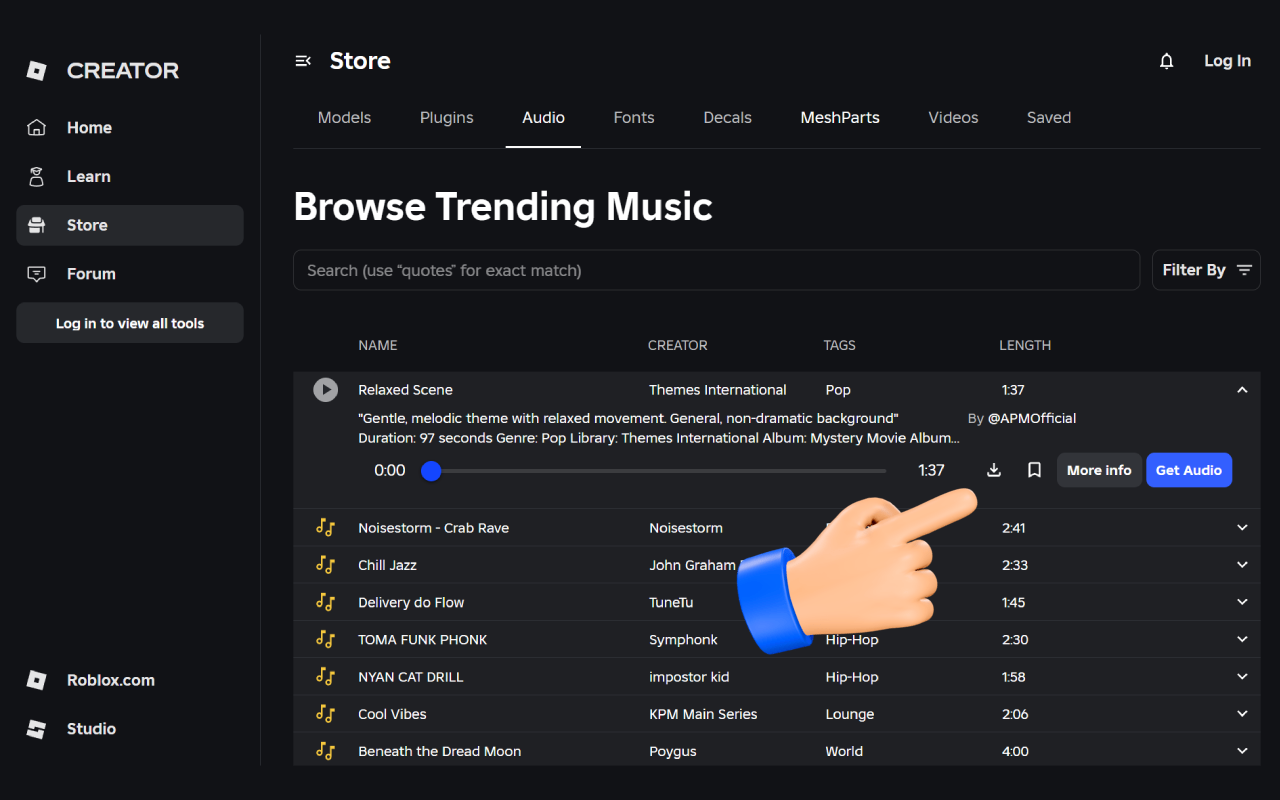1280x800 pixels.
Task: Switch to the MeshParts tab
Action: [x=840, y=118]
